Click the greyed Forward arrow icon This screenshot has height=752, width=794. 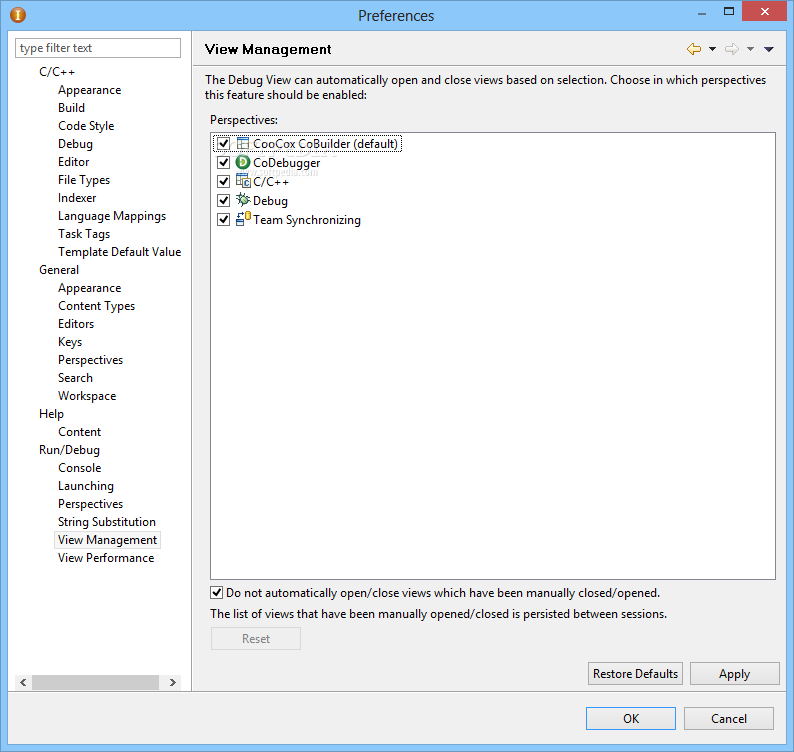tap(732, 49)
